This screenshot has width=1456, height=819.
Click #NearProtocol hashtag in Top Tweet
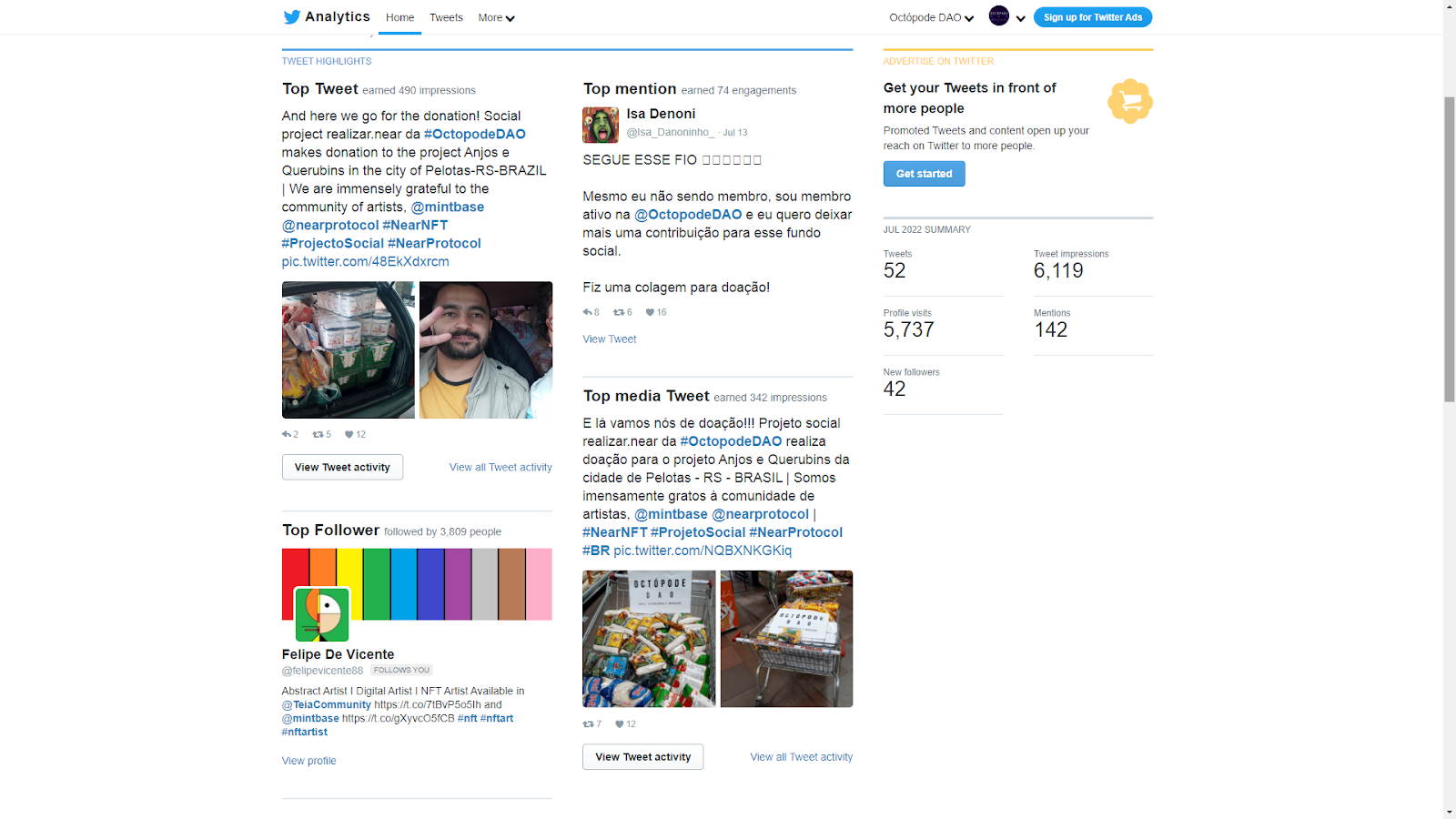pos(434,243)
